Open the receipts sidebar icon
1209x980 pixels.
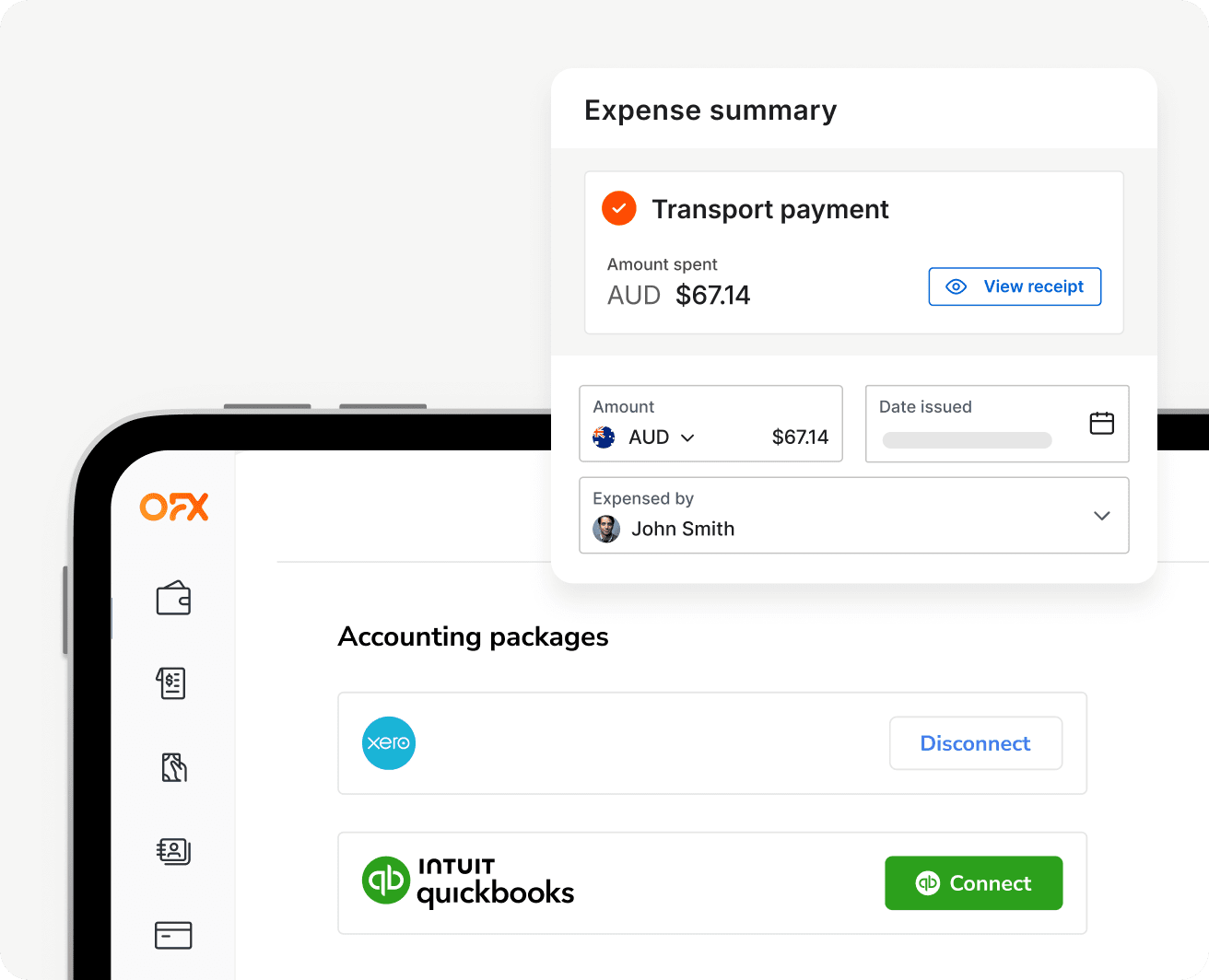coord(174,767)
